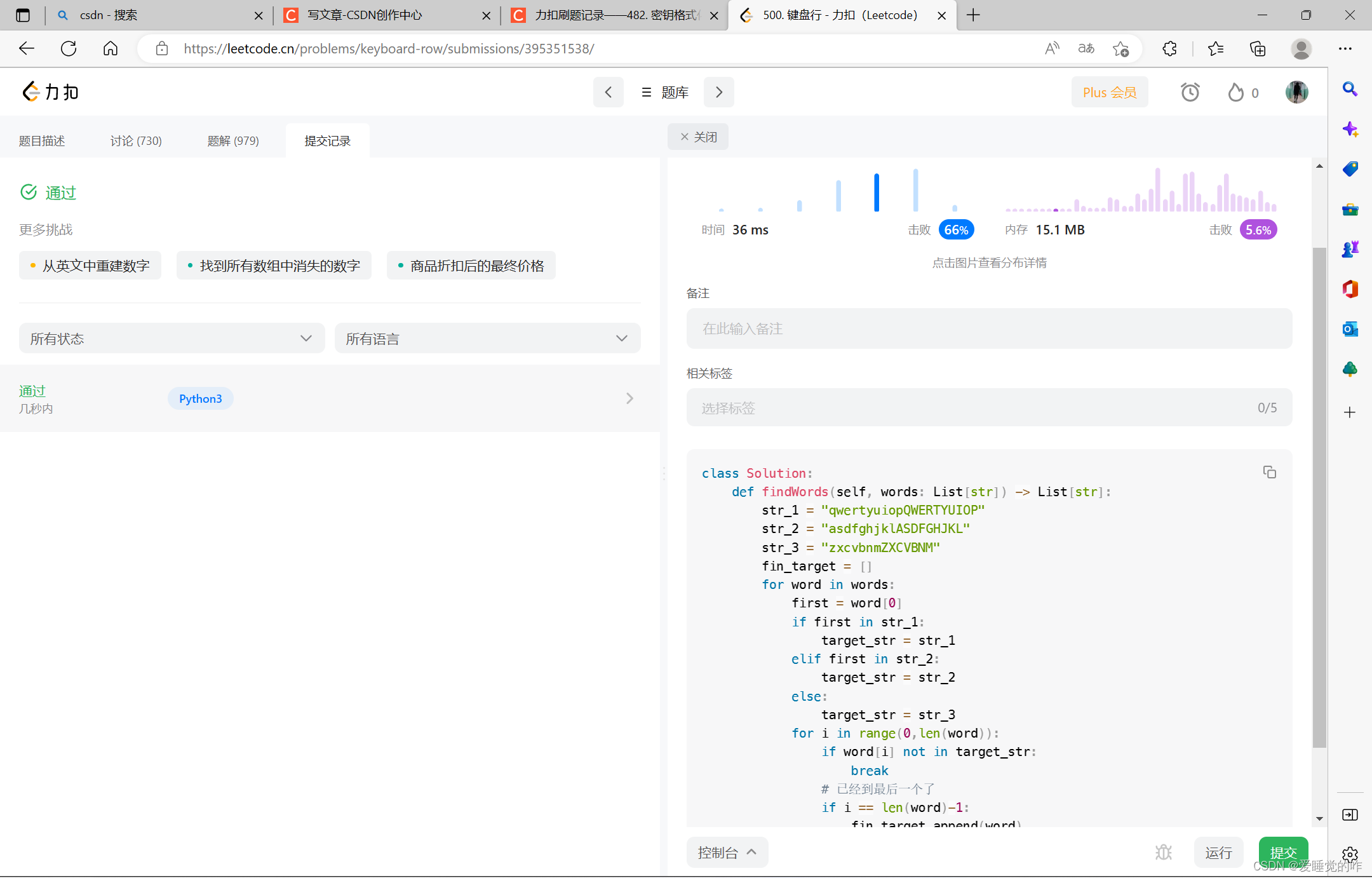Switch to the 题解 (979) tab
The height and width of the screenshot is (878, 1372).
click(233, 141)
